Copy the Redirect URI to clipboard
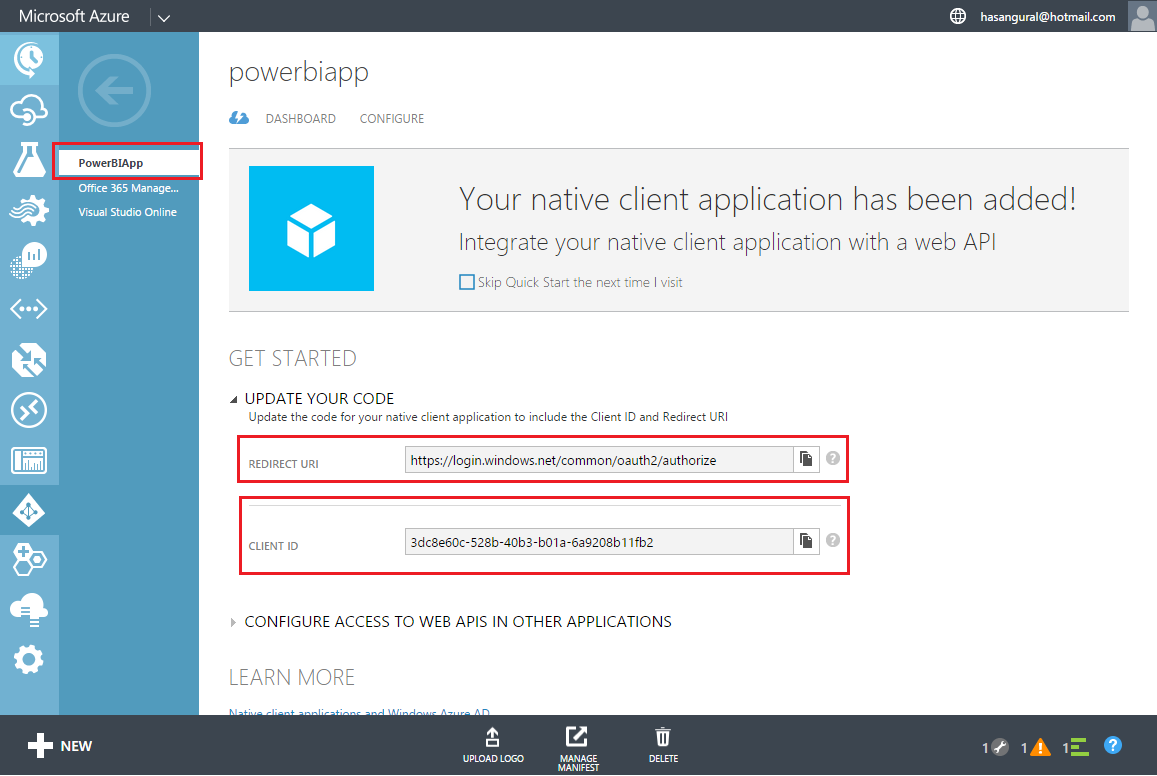 point(807,459)
